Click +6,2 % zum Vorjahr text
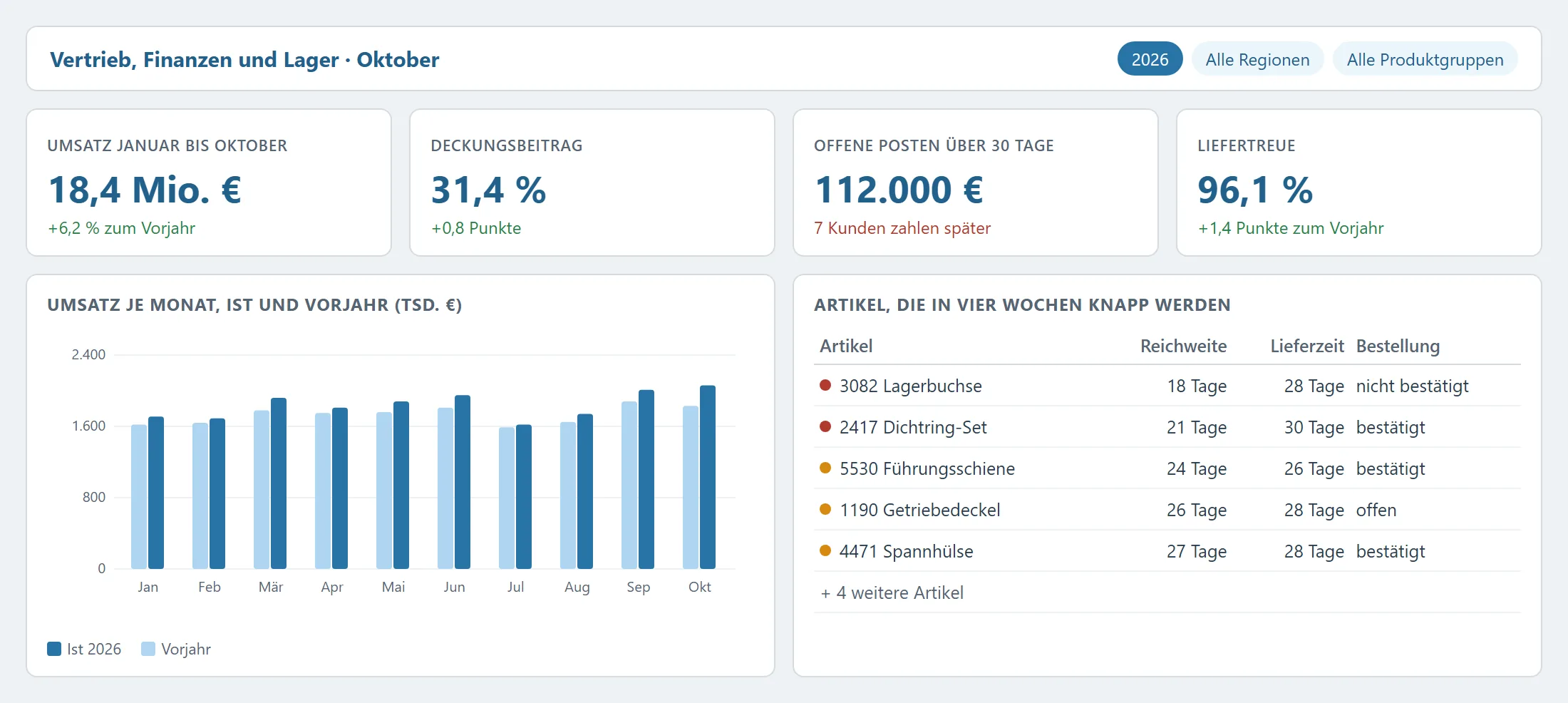 121,228
